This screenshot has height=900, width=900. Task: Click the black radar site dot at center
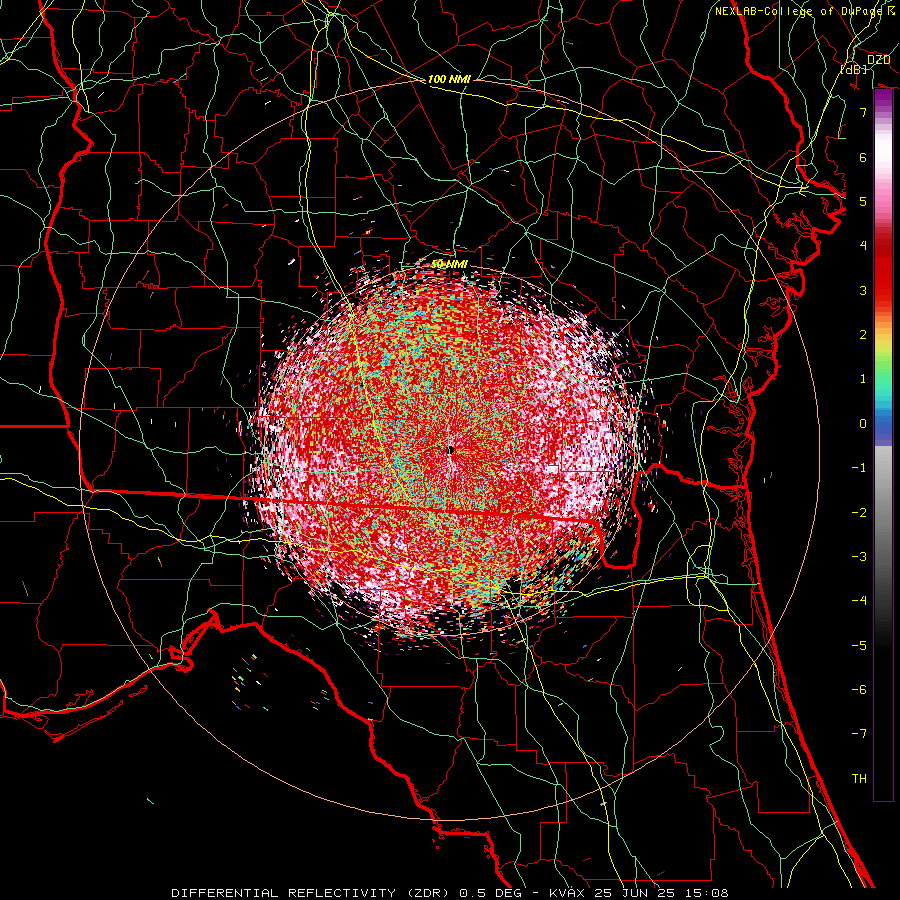pyautogui.click(x=451, y=450)
